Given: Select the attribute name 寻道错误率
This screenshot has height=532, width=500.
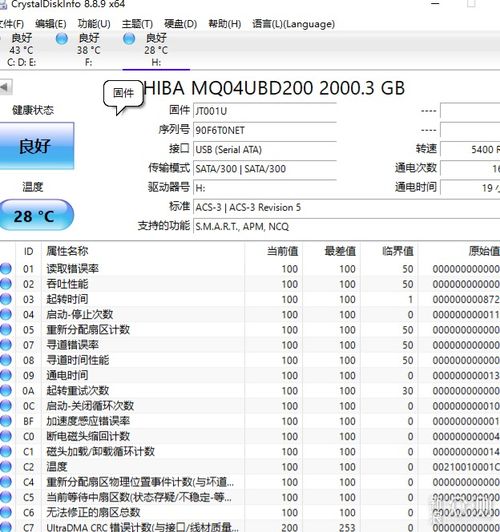Looking at the screenshot, I should (72, 345).
